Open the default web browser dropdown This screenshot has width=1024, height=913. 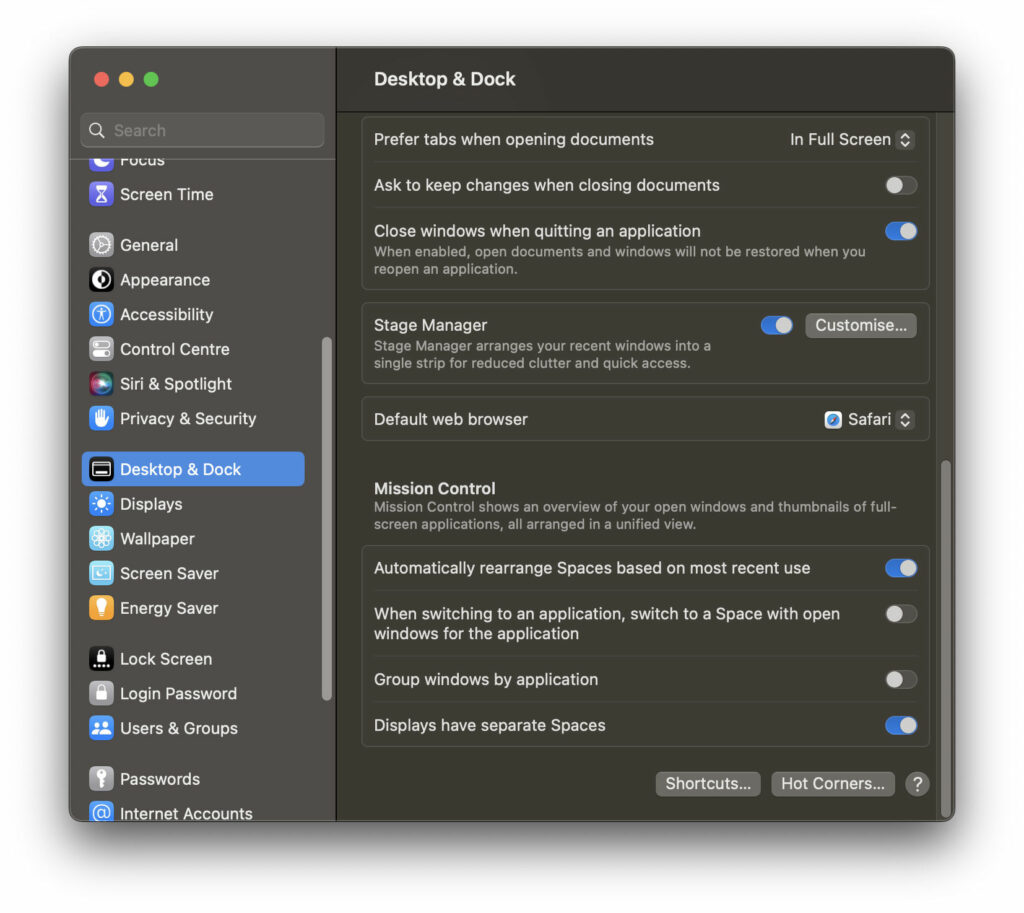coord(869,419)
